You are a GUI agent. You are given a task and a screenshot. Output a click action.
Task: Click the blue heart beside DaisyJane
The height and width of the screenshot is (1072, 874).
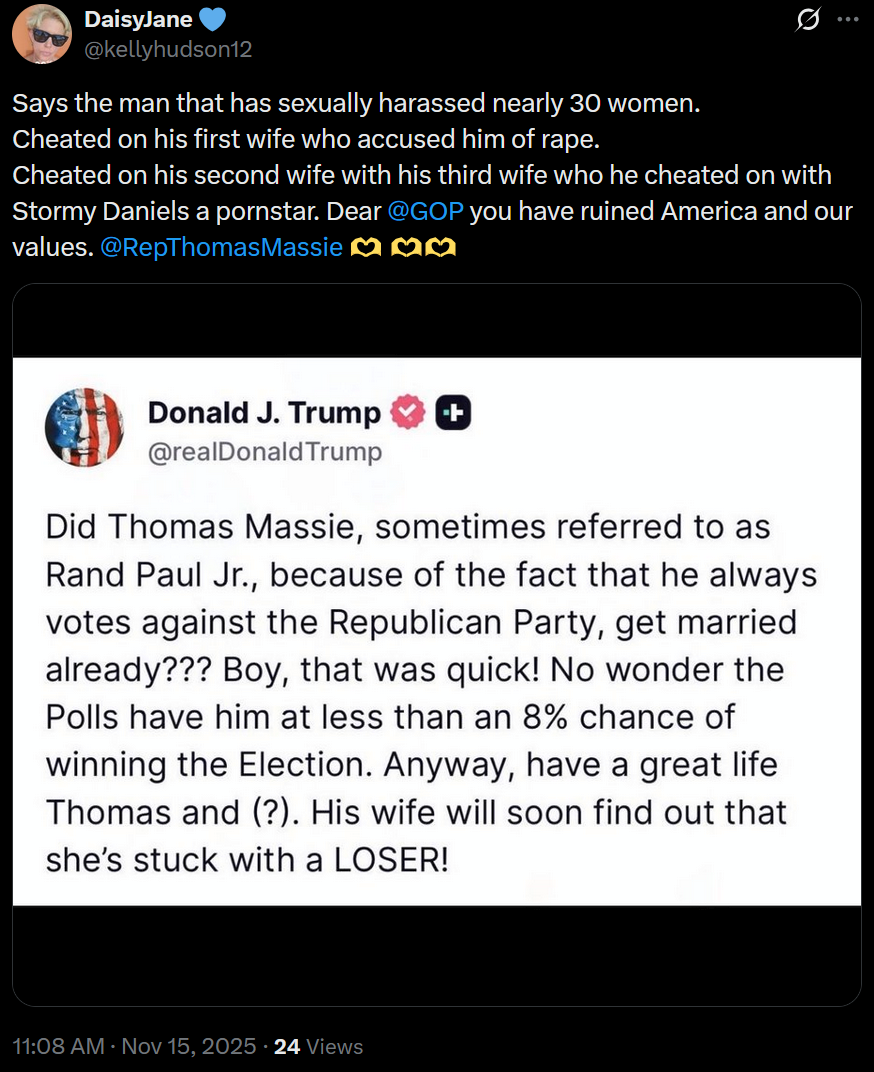click(x=214, y=19)
